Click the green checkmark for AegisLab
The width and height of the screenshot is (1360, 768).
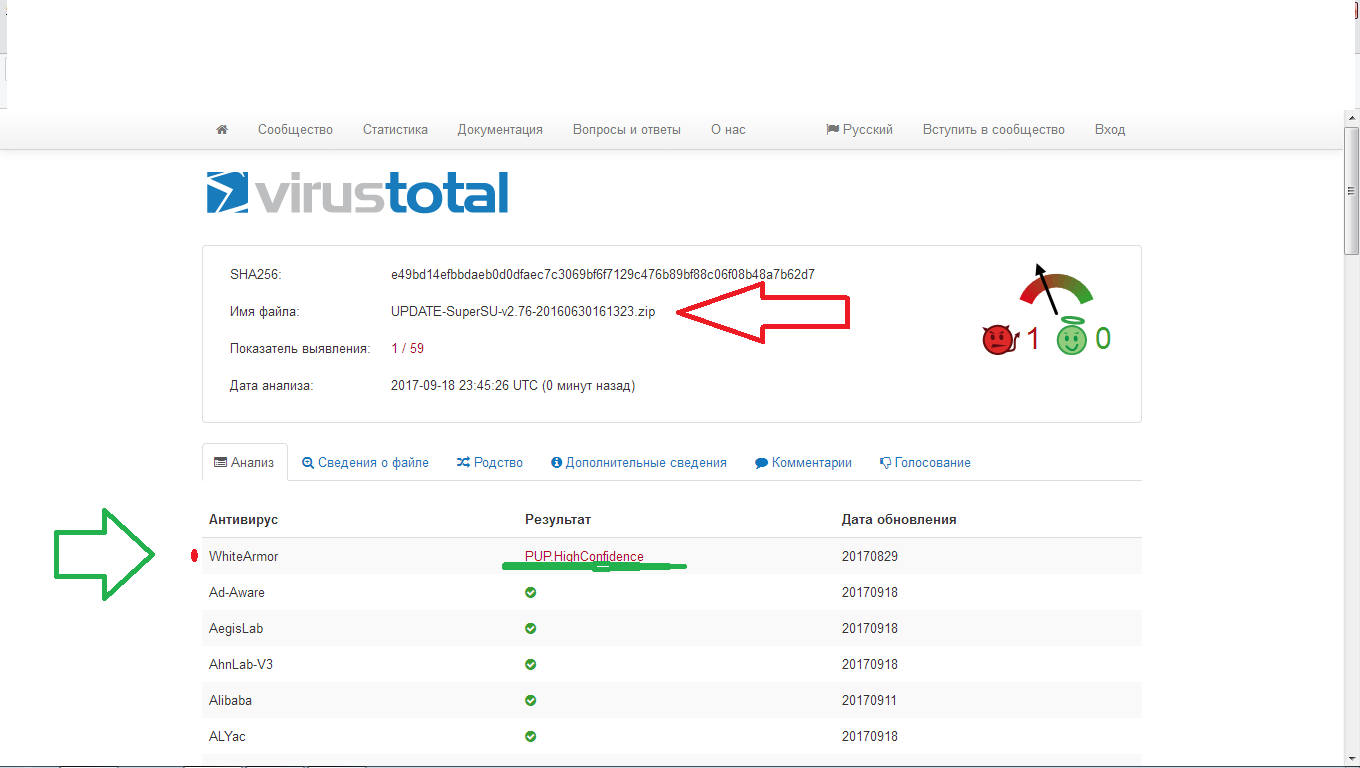[531, 628]
